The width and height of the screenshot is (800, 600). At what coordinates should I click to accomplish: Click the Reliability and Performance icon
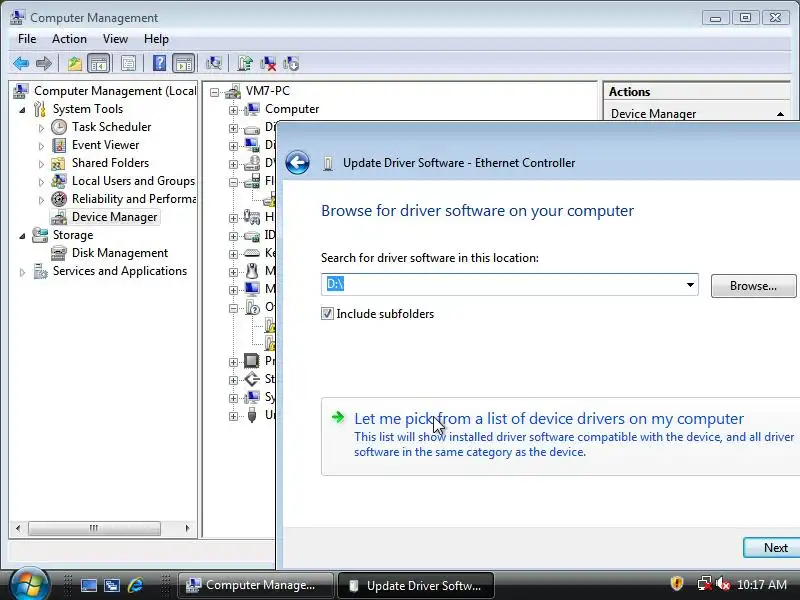coord(59,199)
